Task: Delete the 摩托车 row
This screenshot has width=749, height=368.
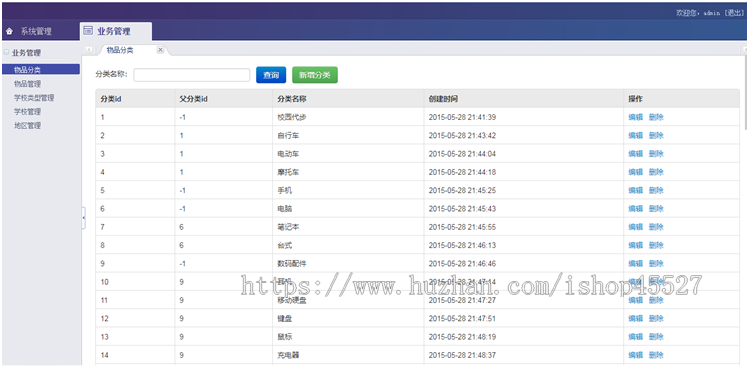Action: [x=656, y=172]
